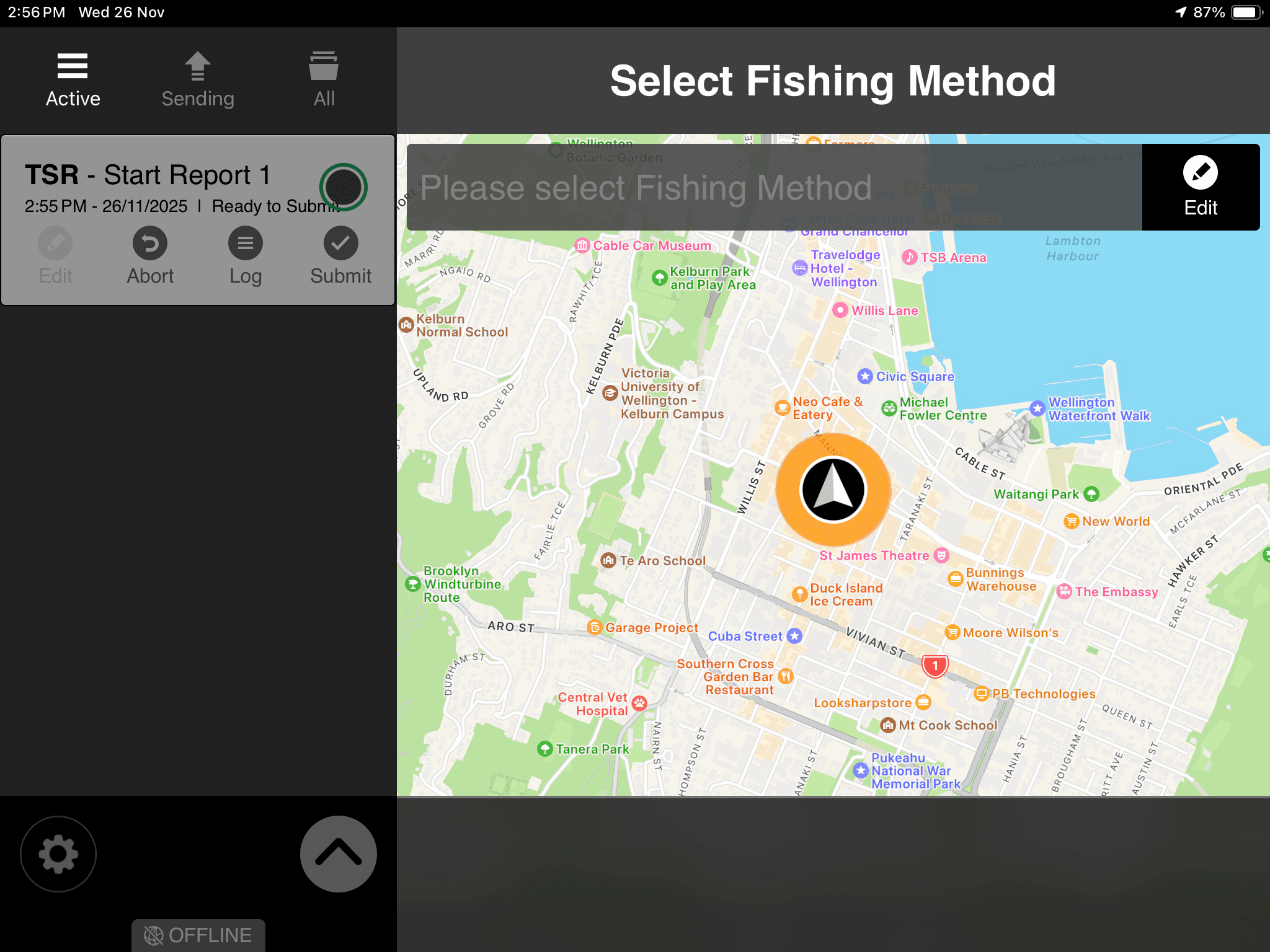Switch to the Sending tab
Image resolution: width=1270 pixels, height=952 pixels.
198,80
